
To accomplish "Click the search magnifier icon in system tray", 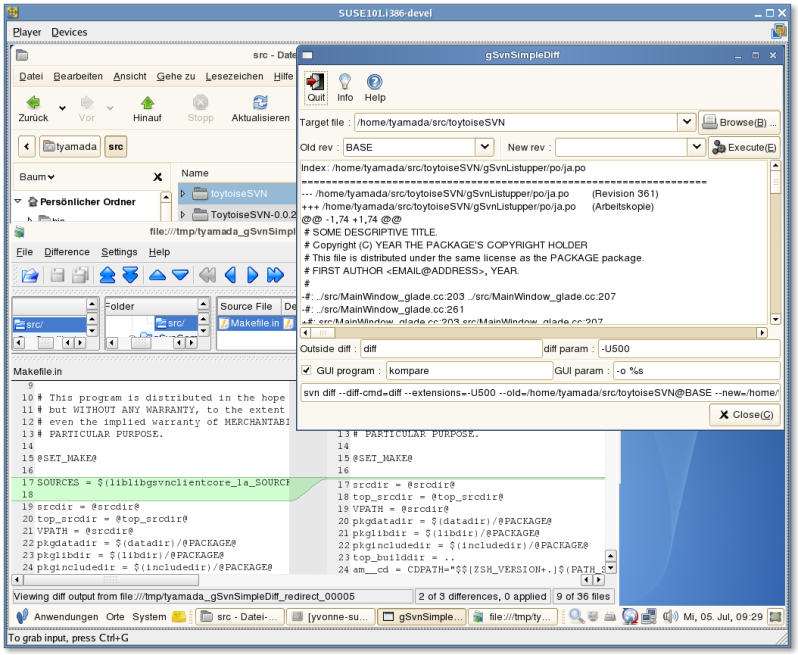I will [576, 616].
